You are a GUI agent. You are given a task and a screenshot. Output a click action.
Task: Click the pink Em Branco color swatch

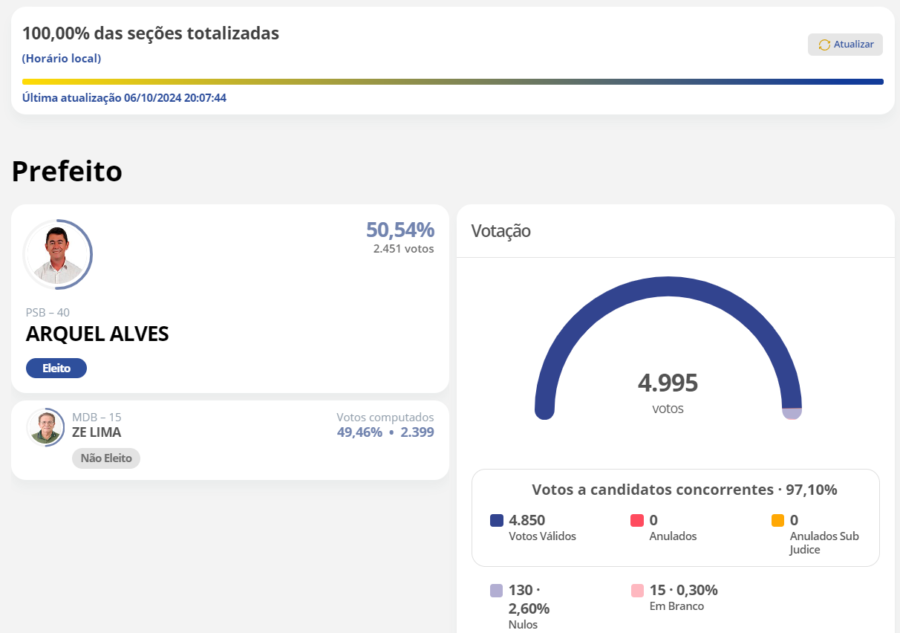coord(637,591)
